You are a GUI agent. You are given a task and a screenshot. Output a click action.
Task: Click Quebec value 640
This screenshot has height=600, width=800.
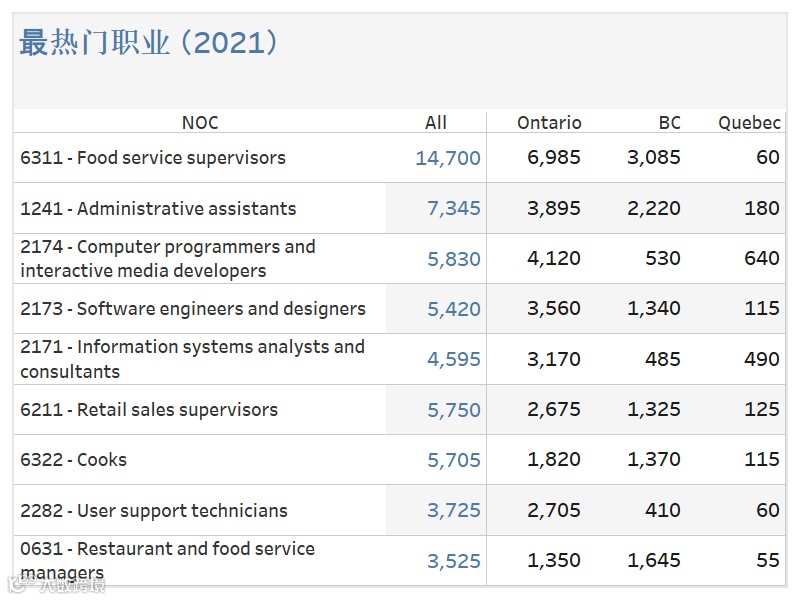762,258
